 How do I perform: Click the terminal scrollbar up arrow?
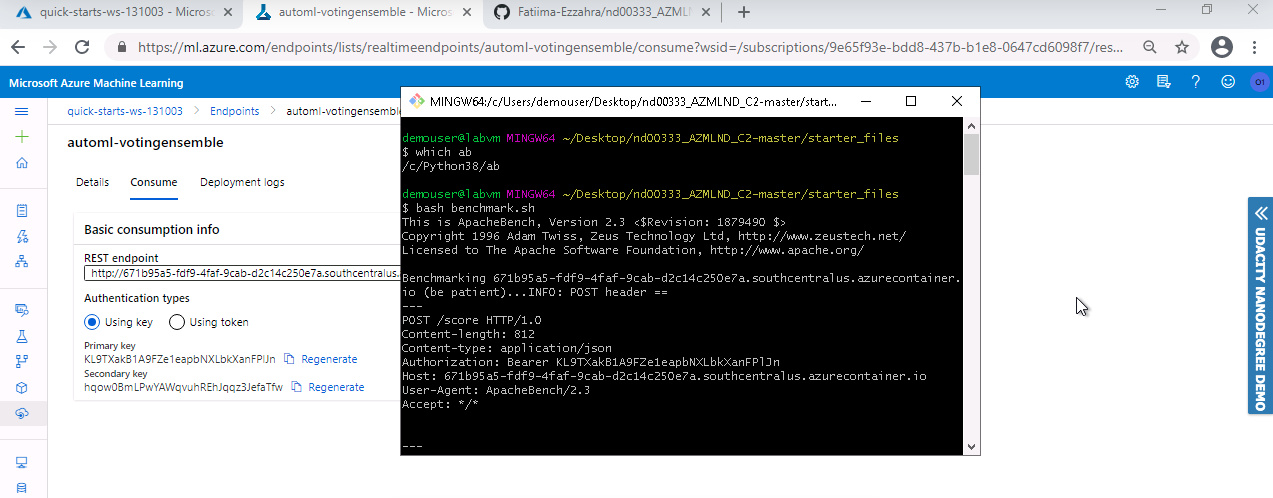971,126
